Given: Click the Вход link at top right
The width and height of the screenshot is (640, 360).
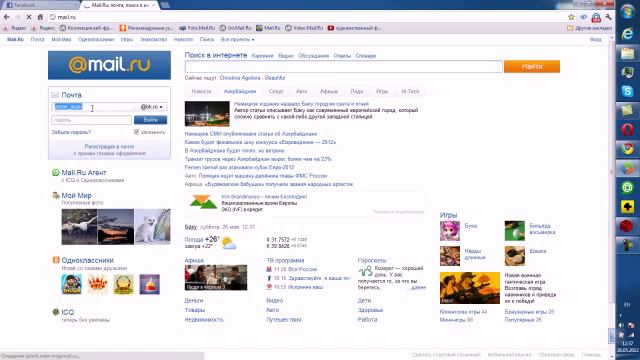Looking at the screenshot, I should click(x=596, y=40).
